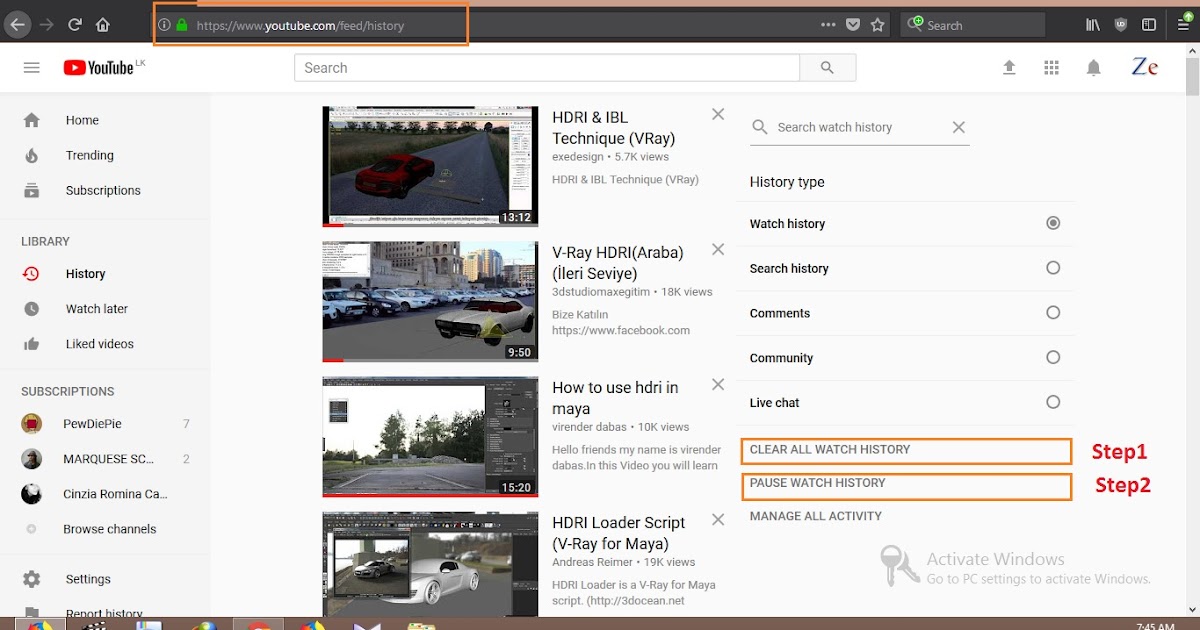
Task: Expand the YouTube guide hamburger menu
Action: pyautogui.click(x=32, y=67)
